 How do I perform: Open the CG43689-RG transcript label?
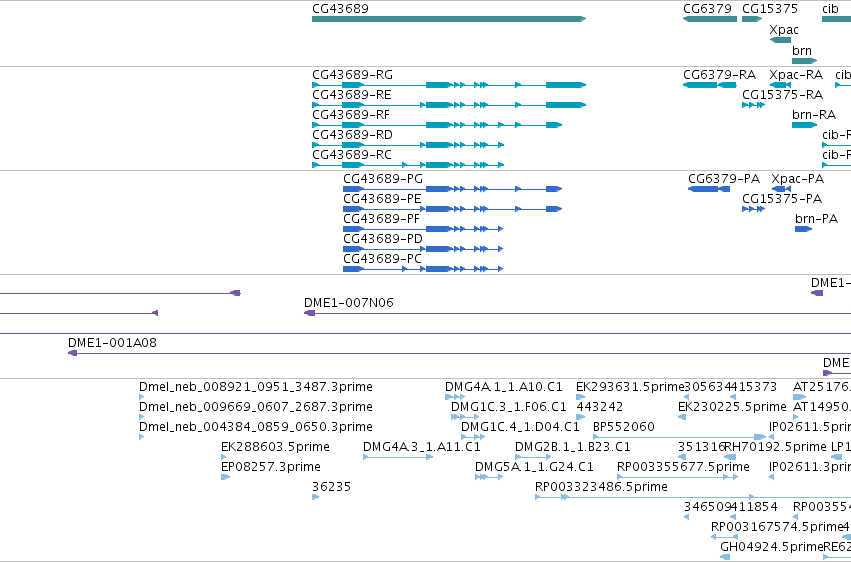pyautogui.click(x=352, y=74)
